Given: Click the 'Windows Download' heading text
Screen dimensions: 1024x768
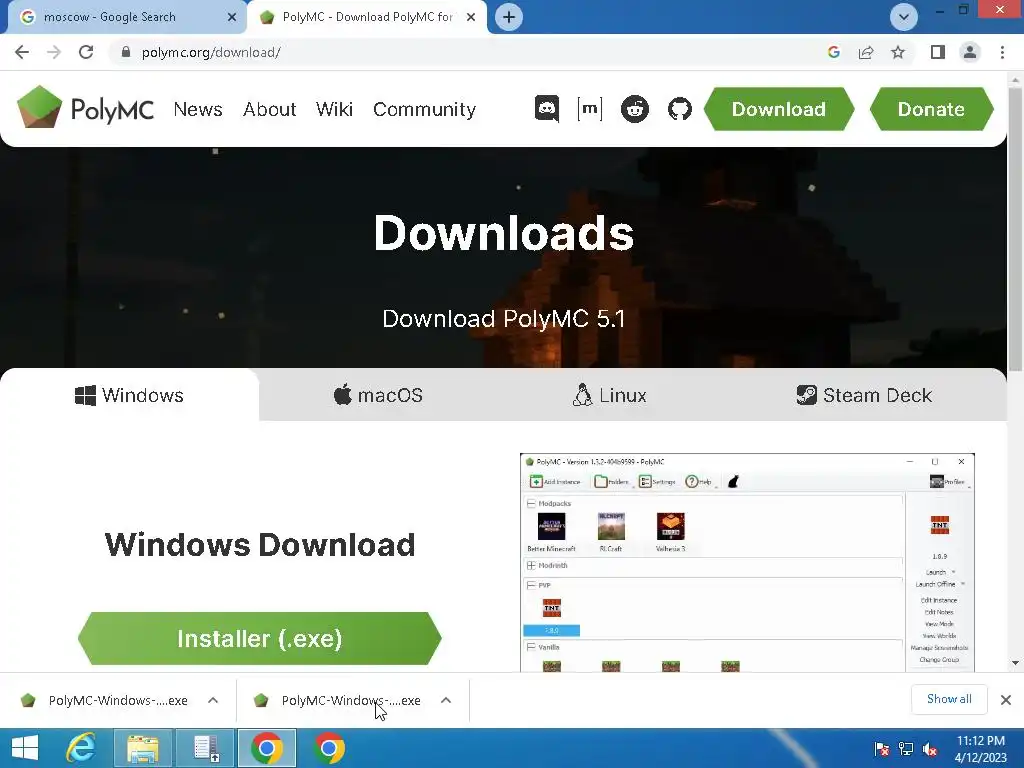Looking at the screenshot, I should pyautogui.click(x=260, y=544).
